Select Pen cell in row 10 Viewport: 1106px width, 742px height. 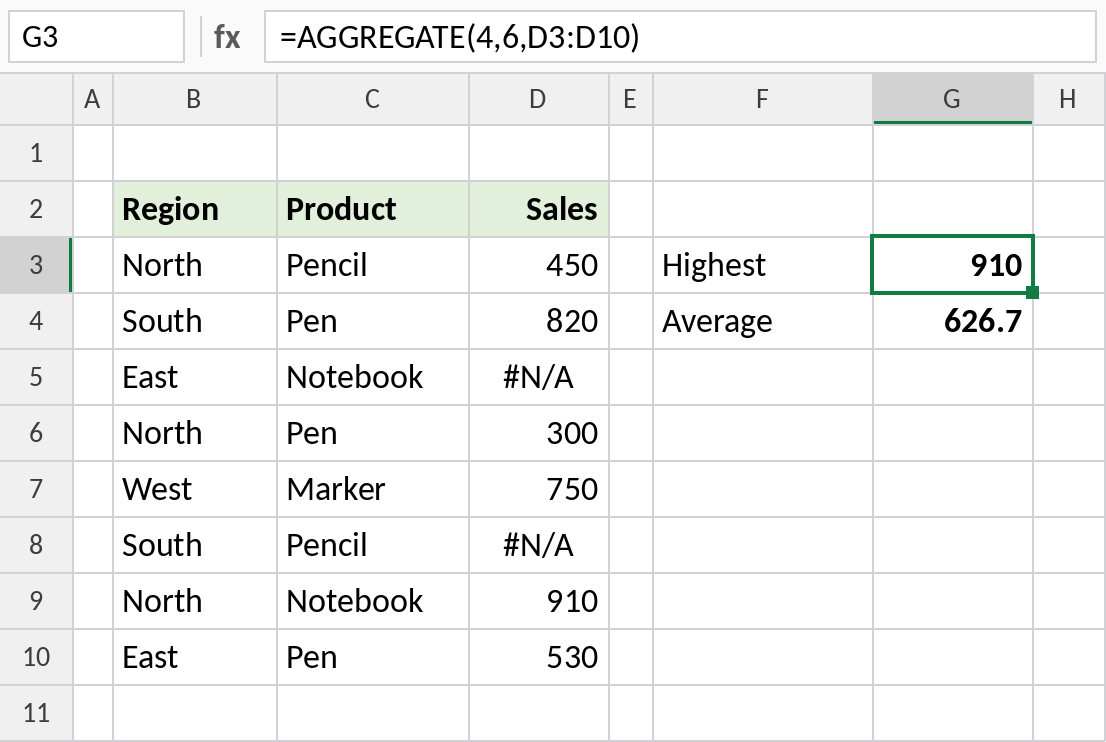[372, 657]
